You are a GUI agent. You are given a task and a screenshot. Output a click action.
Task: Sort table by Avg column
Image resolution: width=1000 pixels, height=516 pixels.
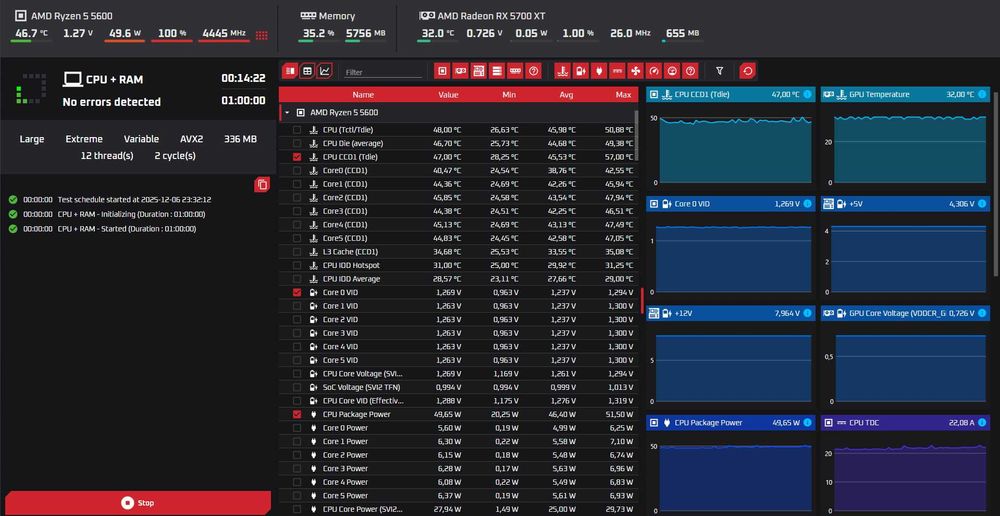click(566, 94)
